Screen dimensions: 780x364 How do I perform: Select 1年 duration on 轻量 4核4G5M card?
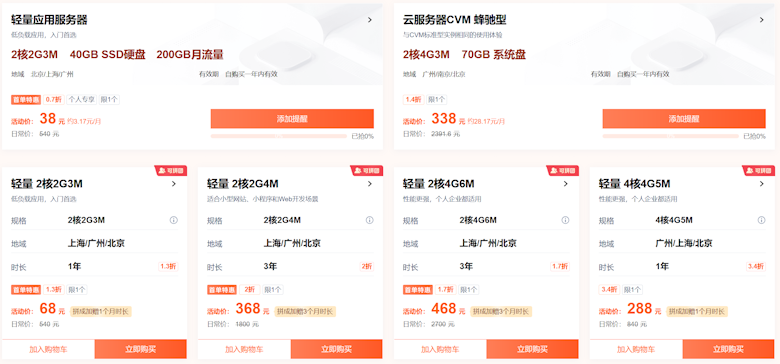[x=662, y=267]
